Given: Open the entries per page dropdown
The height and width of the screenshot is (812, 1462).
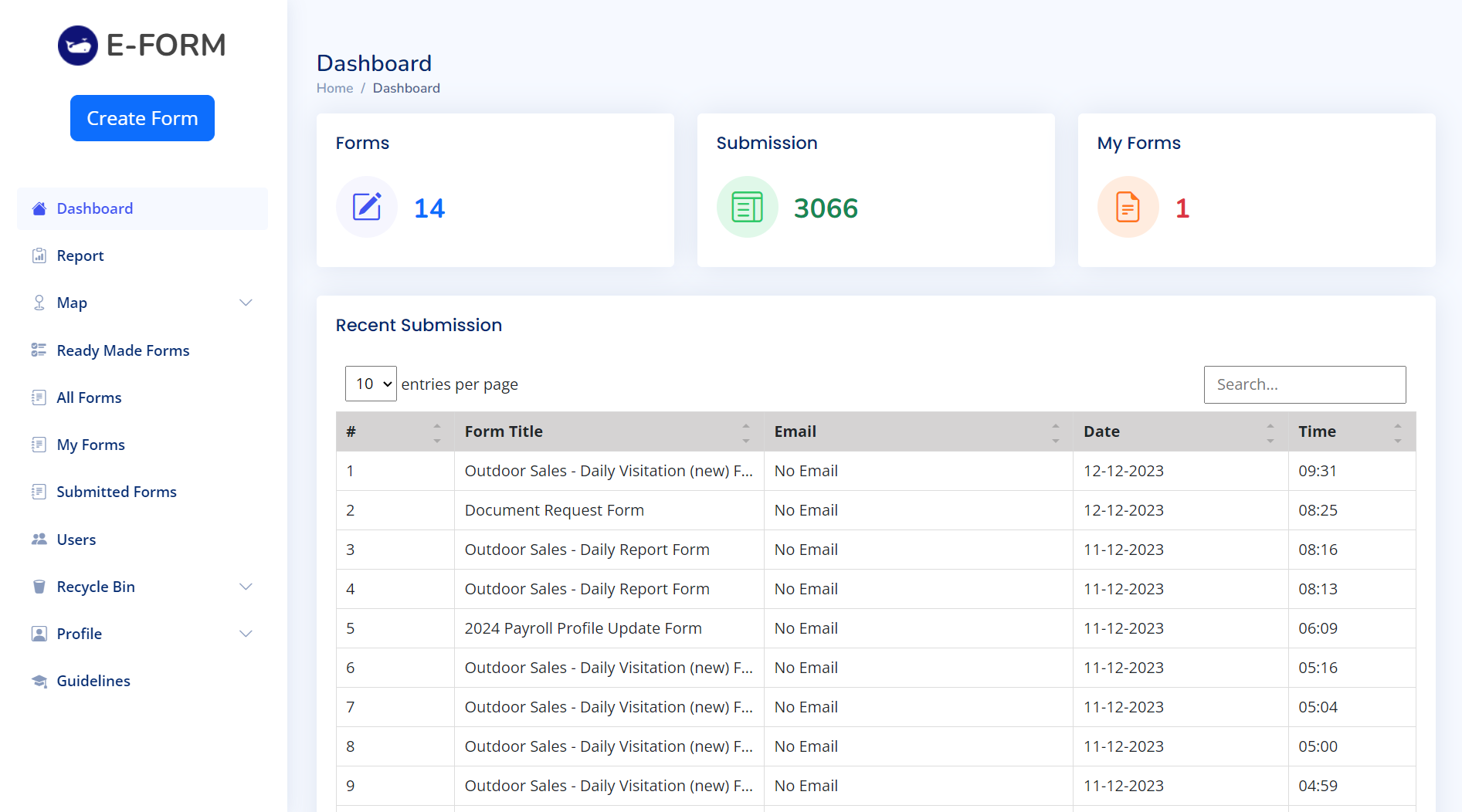Looking at the screenshot, I should point(371,384).
